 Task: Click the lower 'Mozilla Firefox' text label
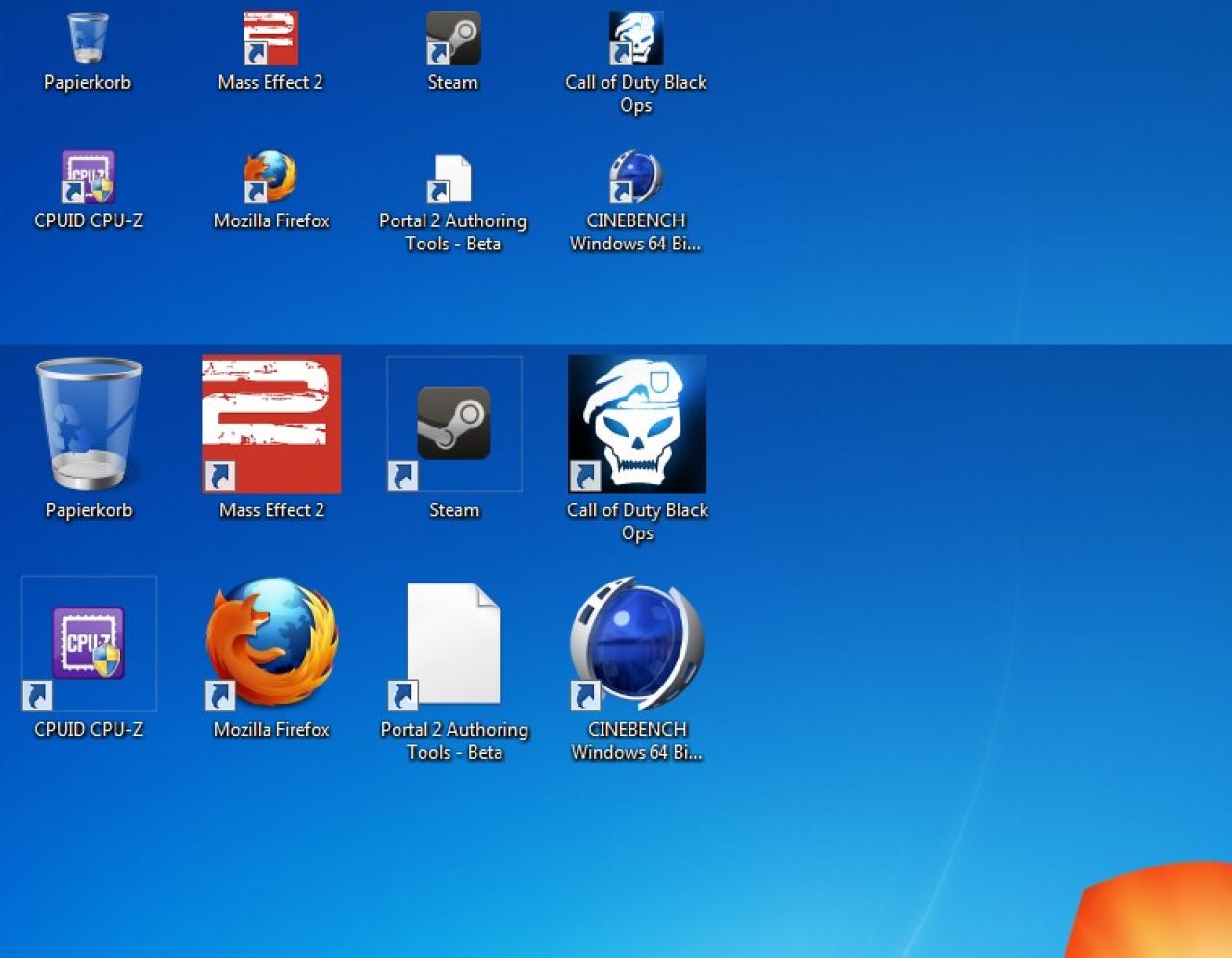pos(271,730)
